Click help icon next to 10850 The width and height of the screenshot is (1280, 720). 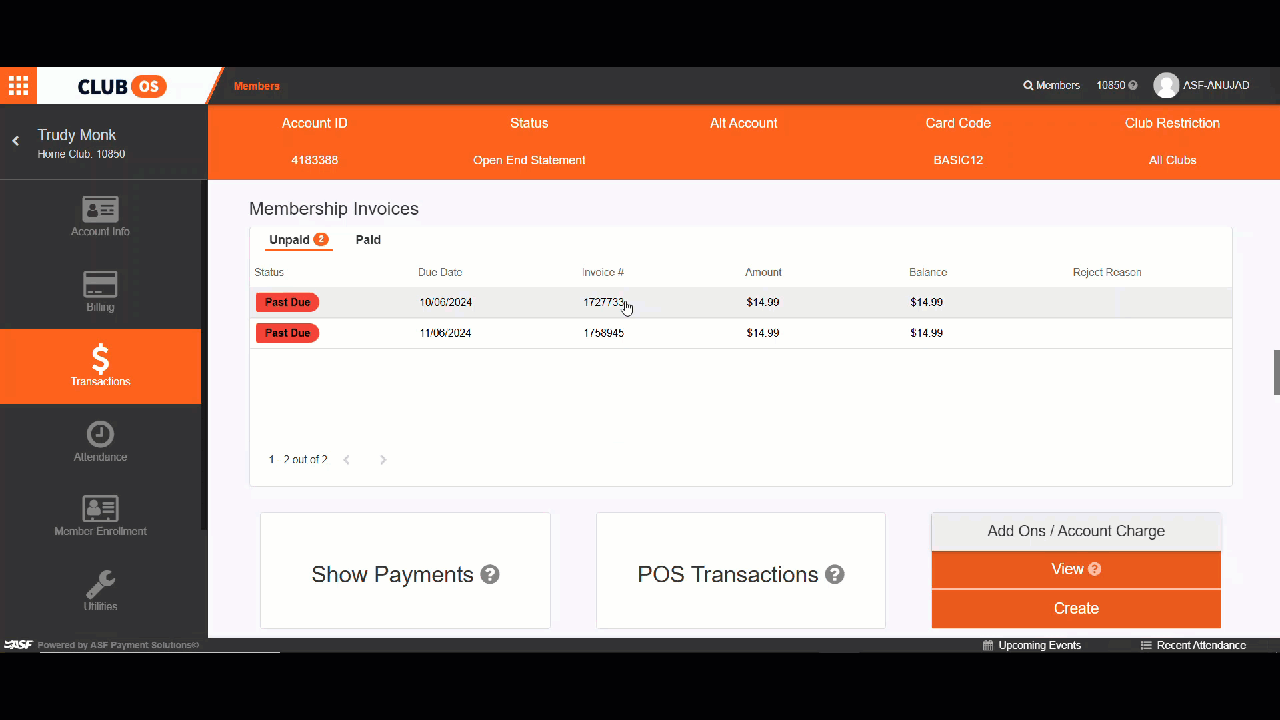[x=1133, y=86]
